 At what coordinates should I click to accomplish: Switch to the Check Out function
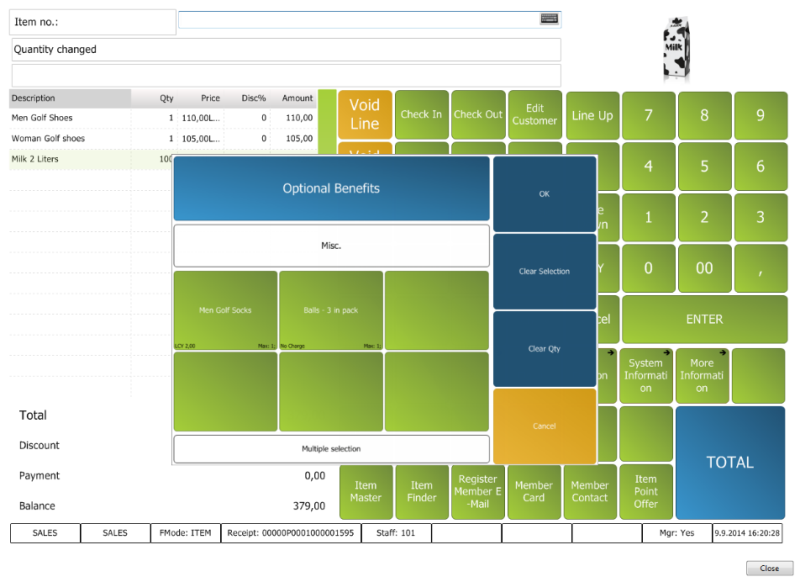[x=477, y=114]
